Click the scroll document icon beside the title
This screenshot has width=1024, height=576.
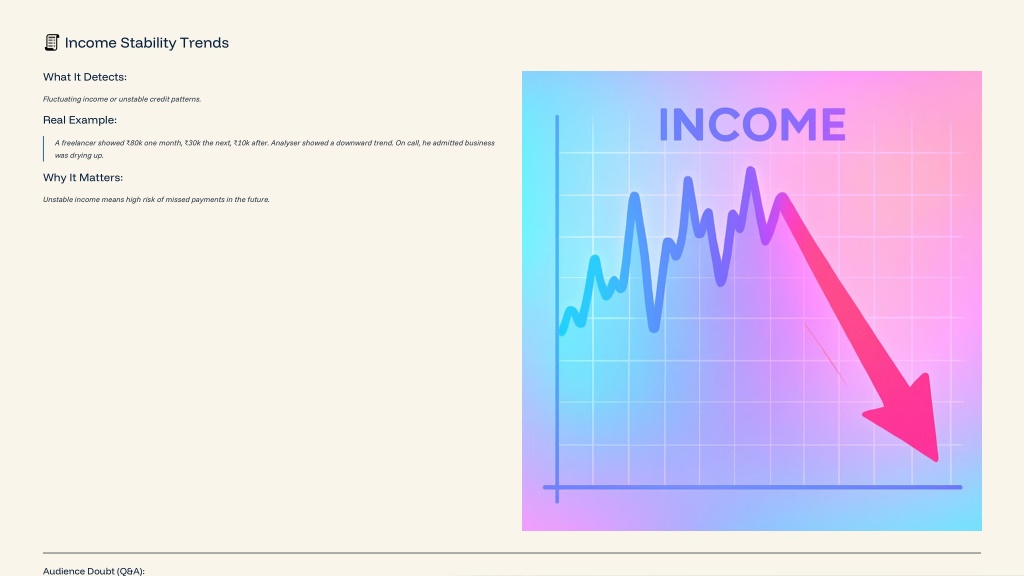pyautogui.click(x=52, y=42)
